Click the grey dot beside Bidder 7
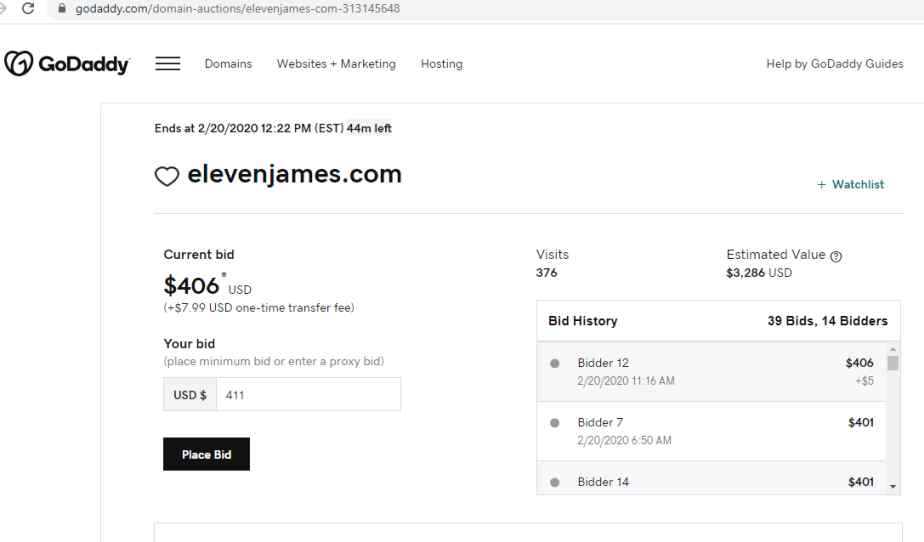Screen dimensions: 924x542 click(554, 422)
